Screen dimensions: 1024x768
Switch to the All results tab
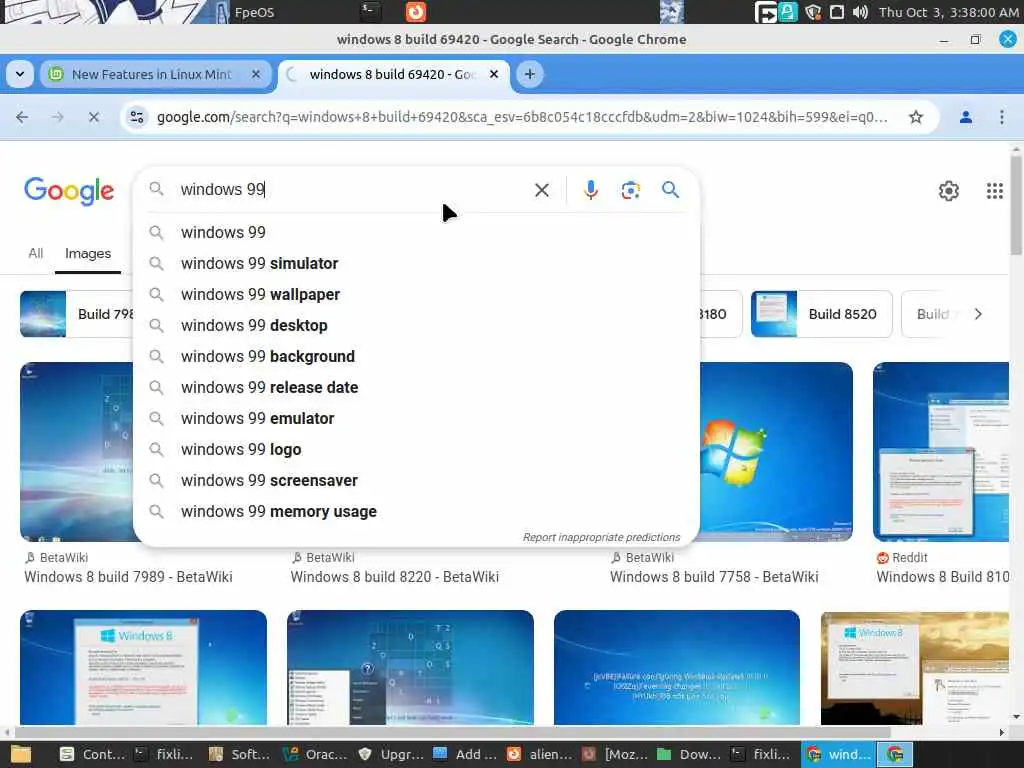coord(36,253)
